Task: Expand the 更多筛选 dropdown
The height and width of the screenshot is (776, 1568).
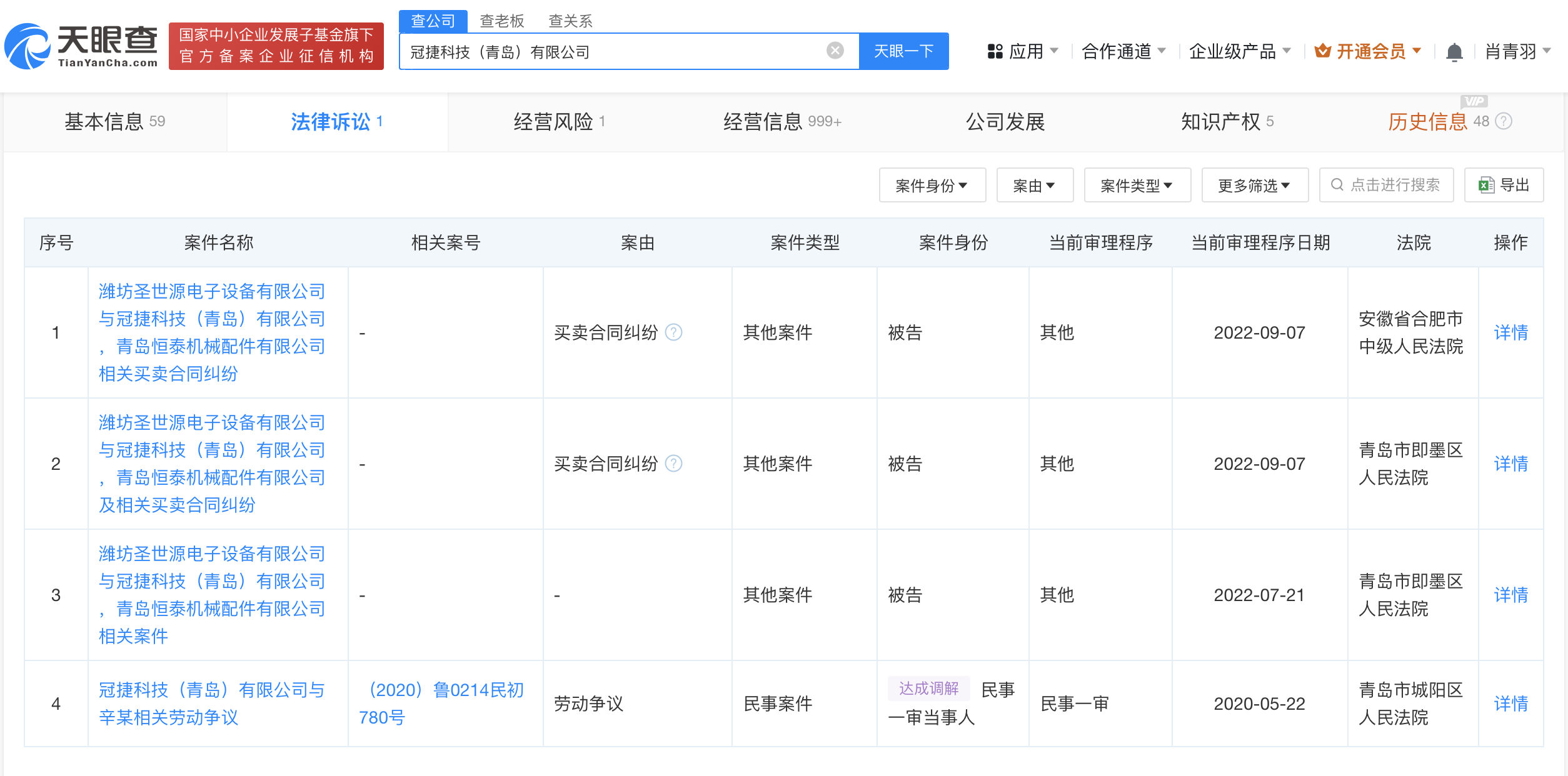Action: (x=1254, y=185)
